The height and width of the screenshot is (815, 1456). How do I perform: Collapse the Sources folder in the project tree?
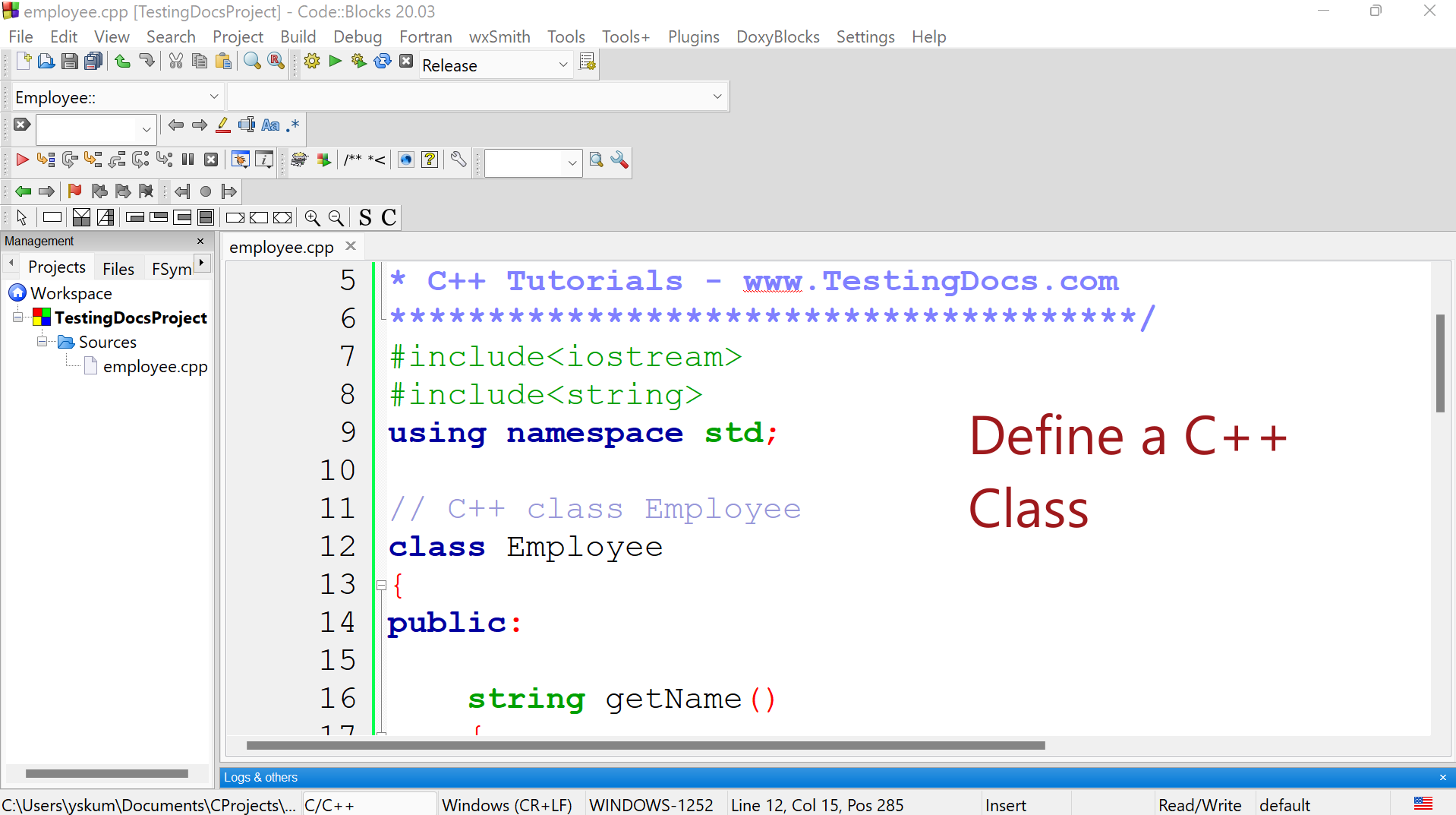coord(43,342)
